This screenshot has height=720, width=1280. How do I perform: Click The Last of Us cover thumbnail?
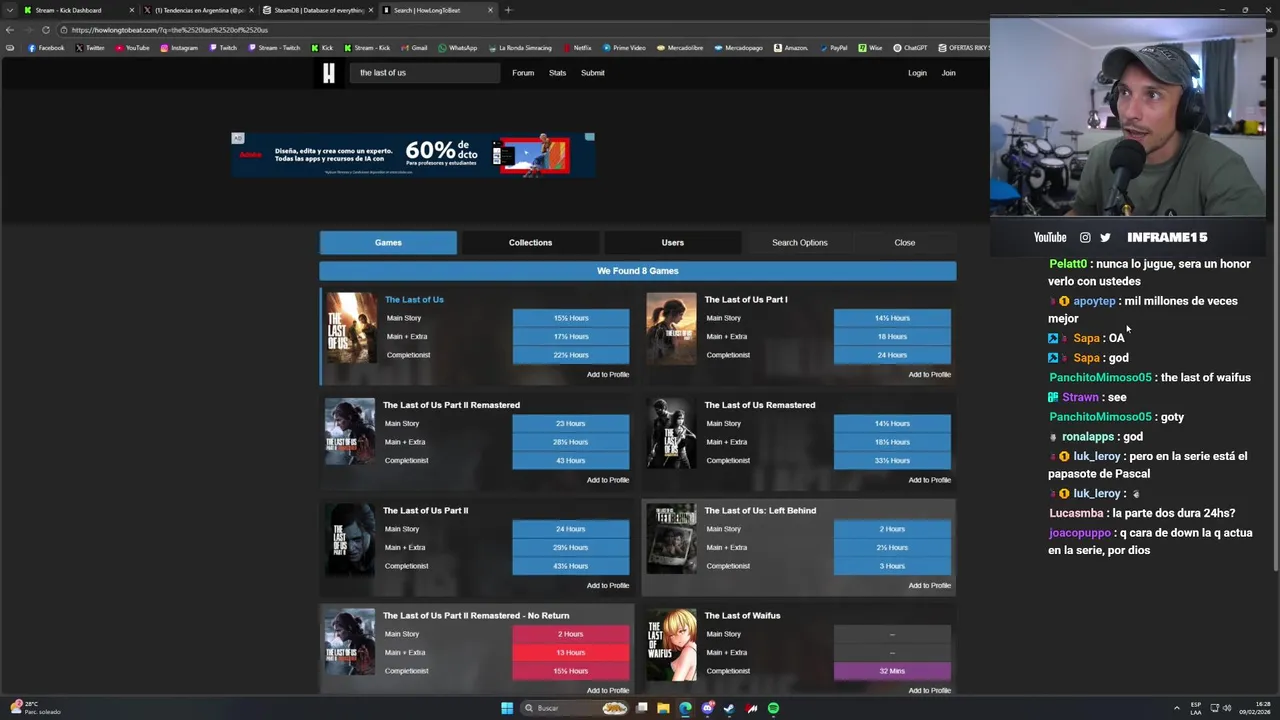coord(350,328)
